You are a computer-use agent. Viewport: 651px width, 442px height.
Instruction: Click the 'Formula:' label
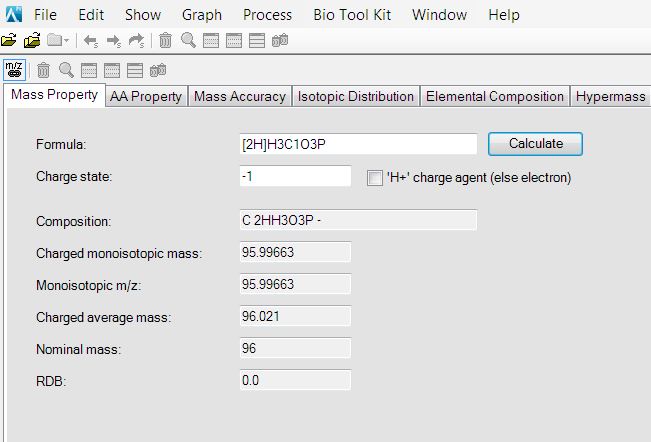(61, 144)
